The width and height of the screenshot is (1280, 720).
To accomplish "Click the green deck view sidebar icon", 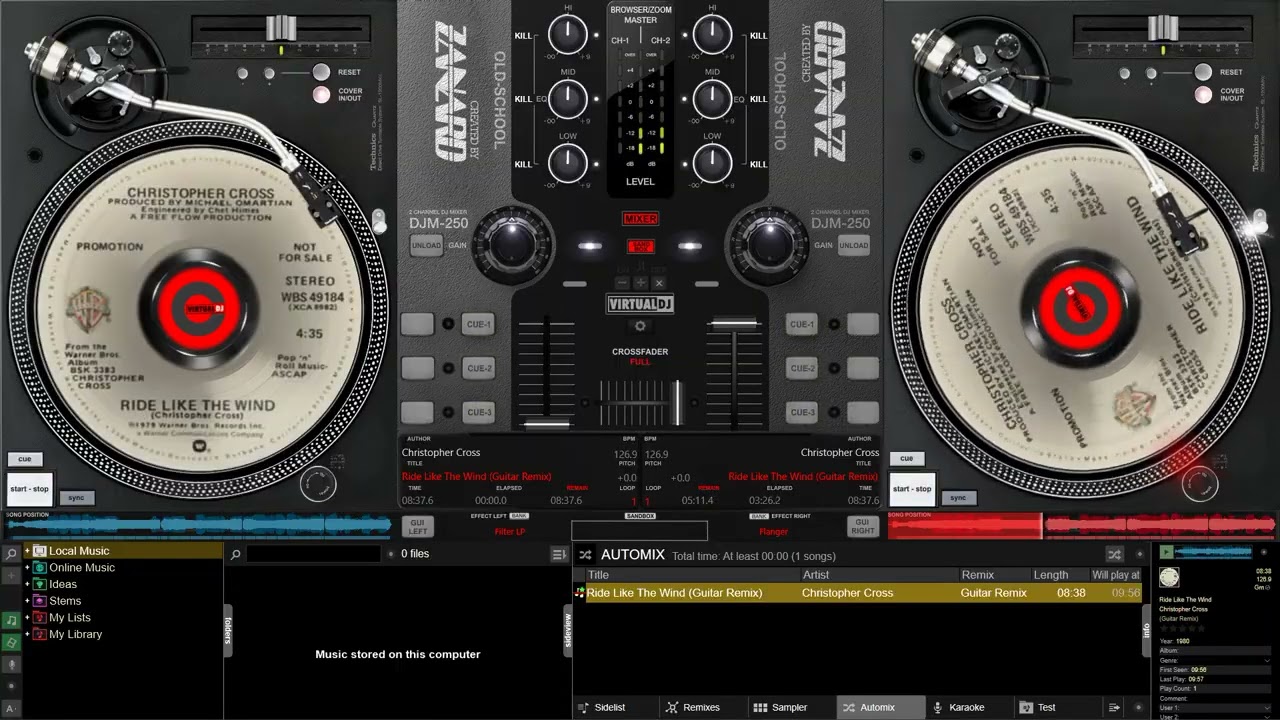I will (x=11, y=642).
